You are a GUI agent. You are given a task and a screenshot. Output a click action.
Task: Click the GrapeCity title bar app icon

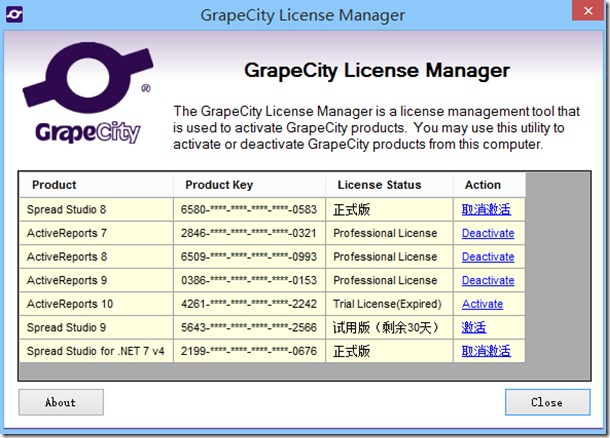[x=14, y=14]
